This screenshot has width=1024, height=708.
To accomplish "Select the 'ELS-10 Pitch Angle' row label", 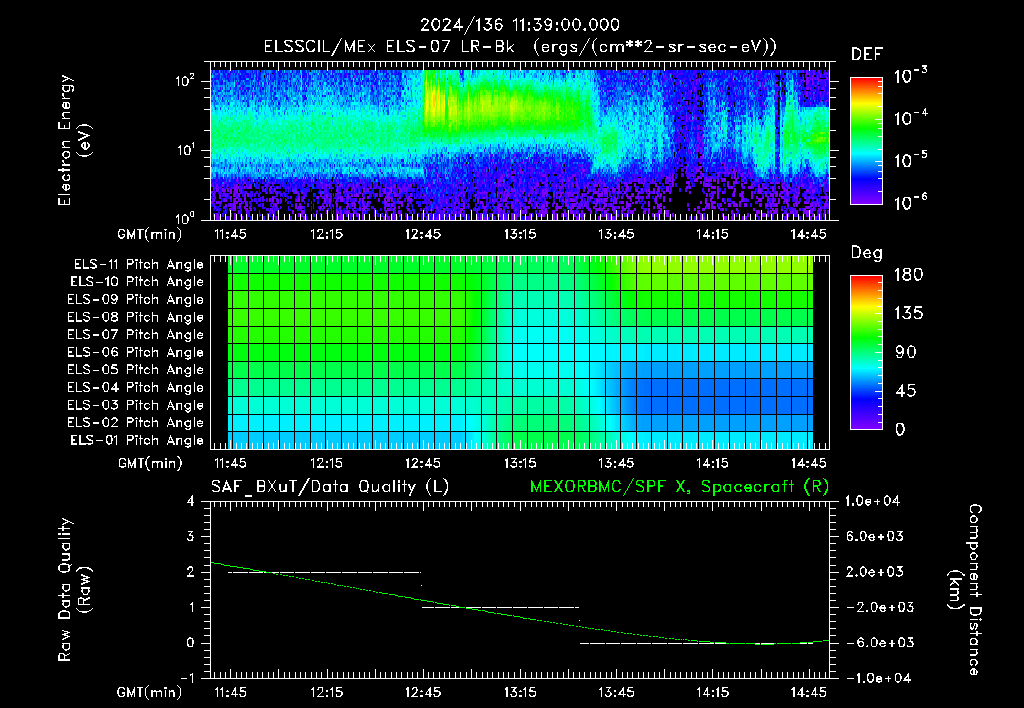I will click(137, 282).
